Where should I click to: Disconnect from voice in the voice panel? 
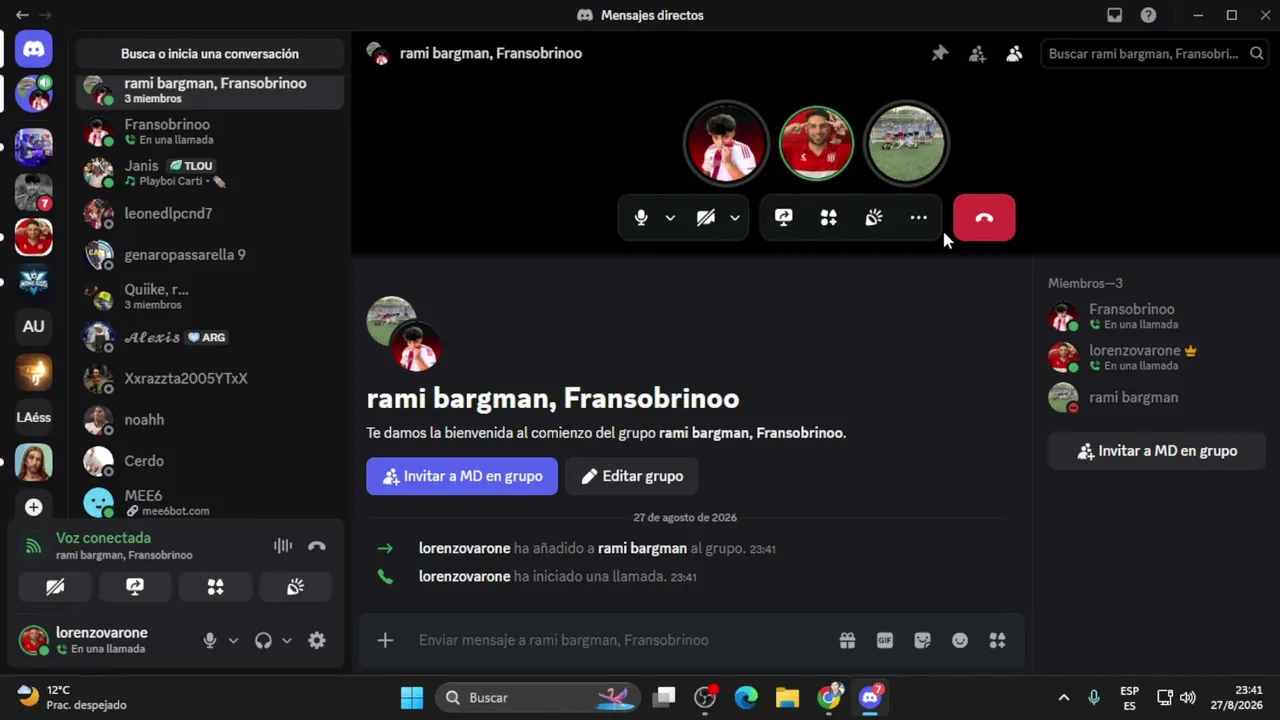tap(317, 546)
